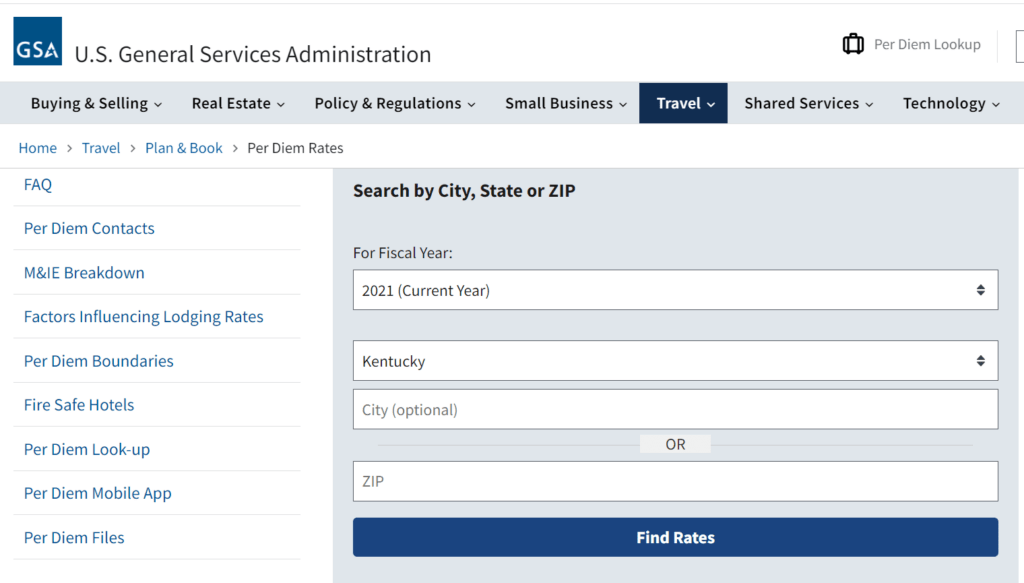Expand the Small Business menu
The image size is (1024, 583).
point(566,103)
